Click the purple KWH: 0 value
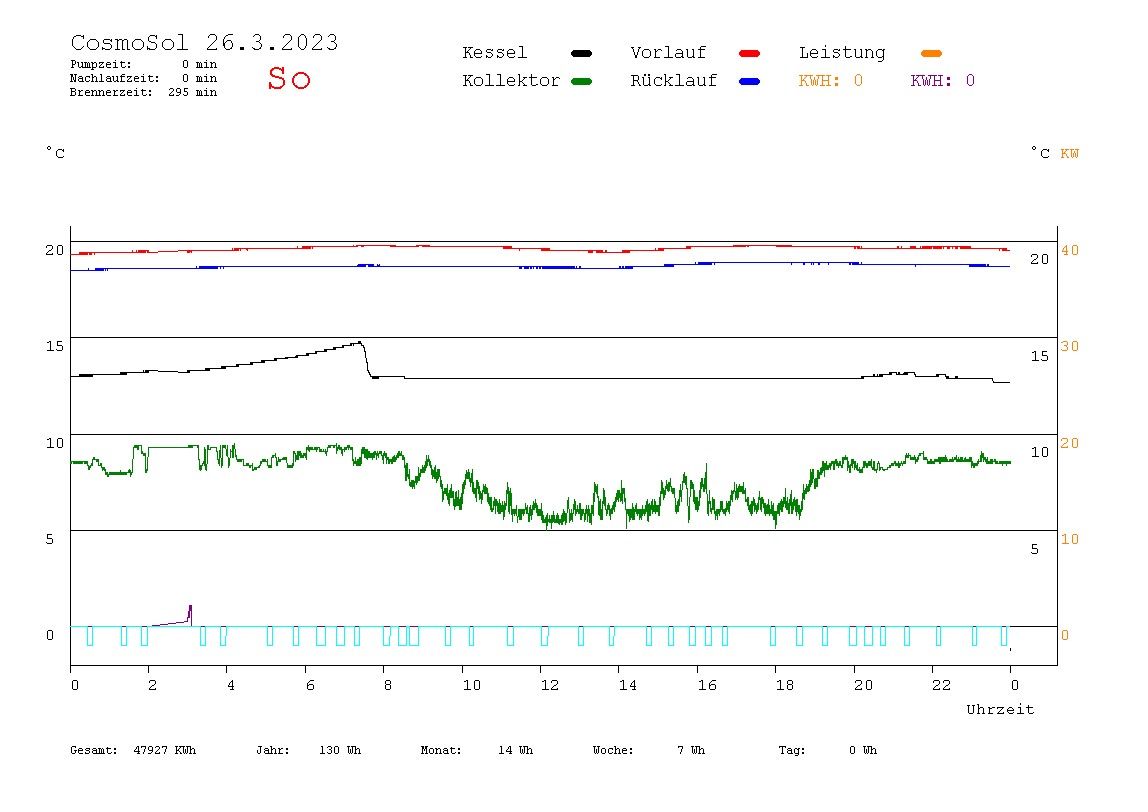This screenshot has height=812, width=1148. tap(943, 81)
